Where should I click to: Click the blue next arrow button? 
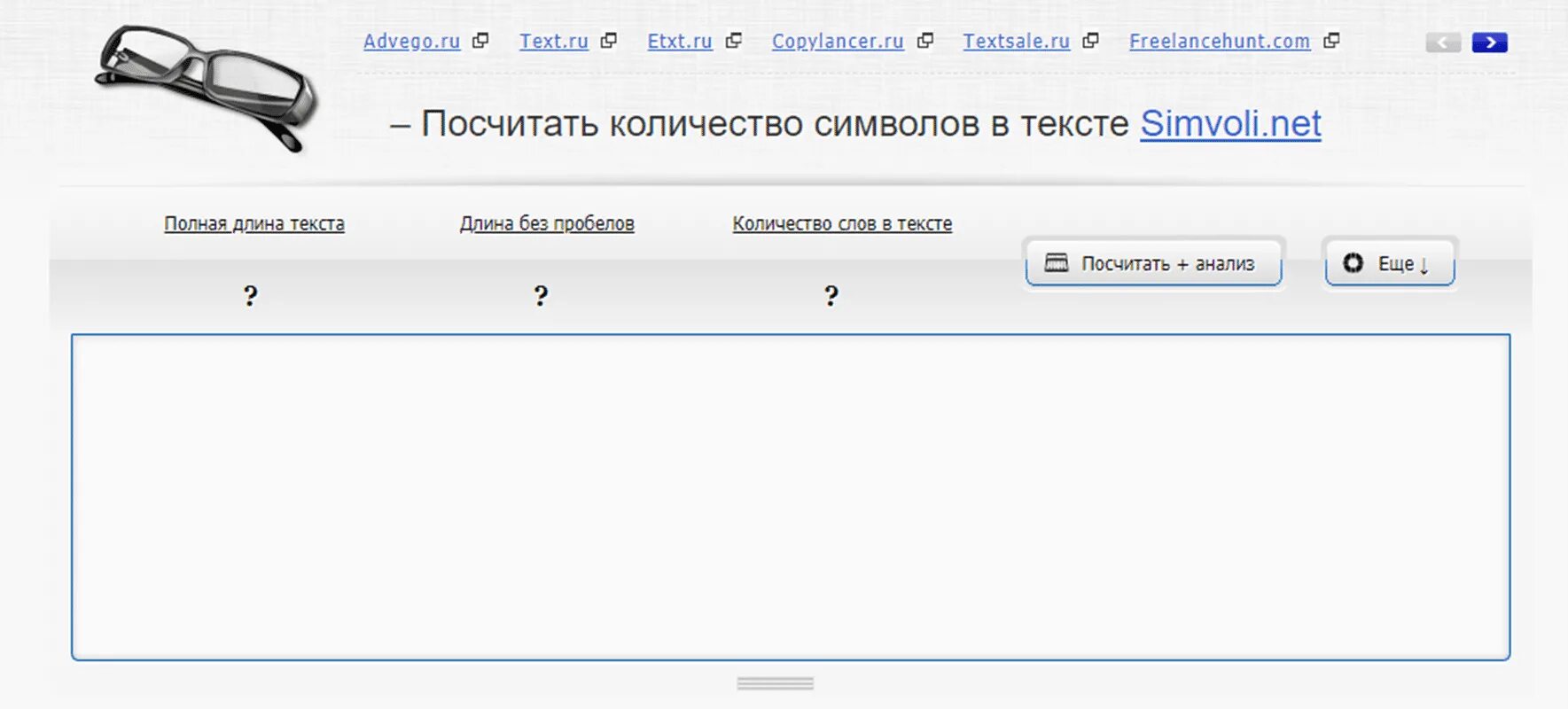coord(1490,43)
